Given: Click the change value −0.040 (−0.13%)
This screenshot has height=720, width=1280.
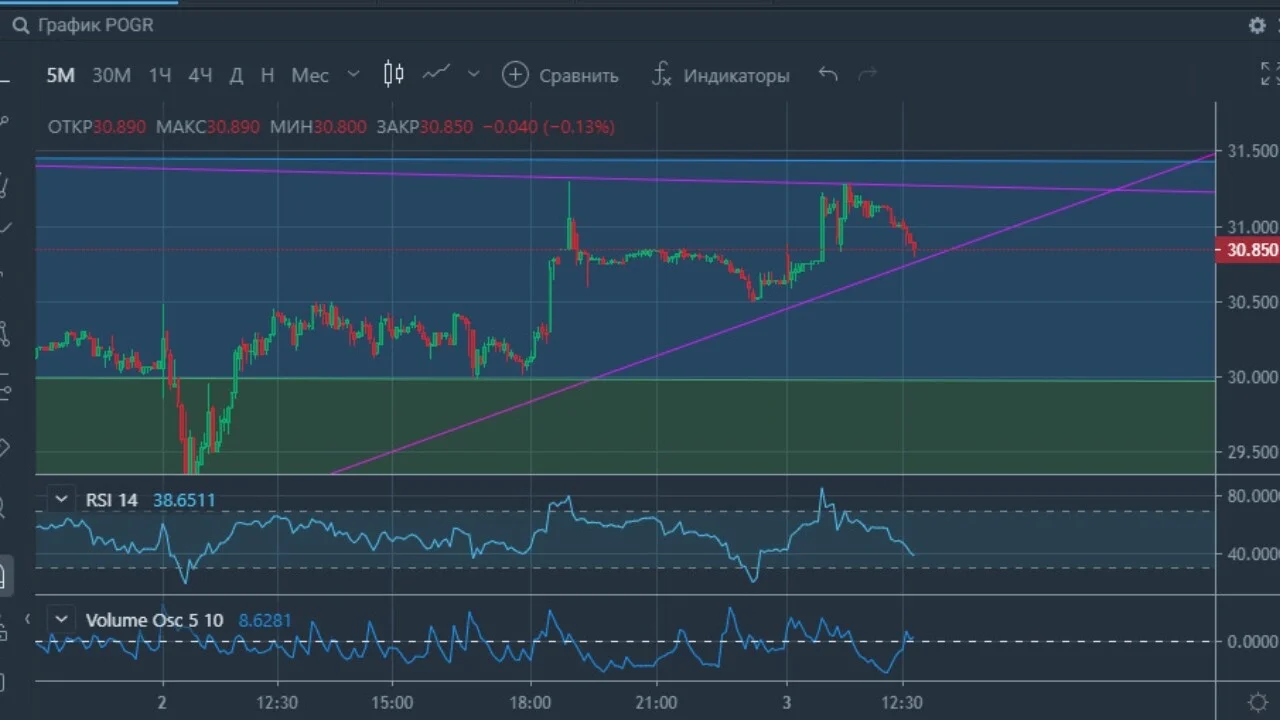Looking at the screenshot, I should [549, 127].
